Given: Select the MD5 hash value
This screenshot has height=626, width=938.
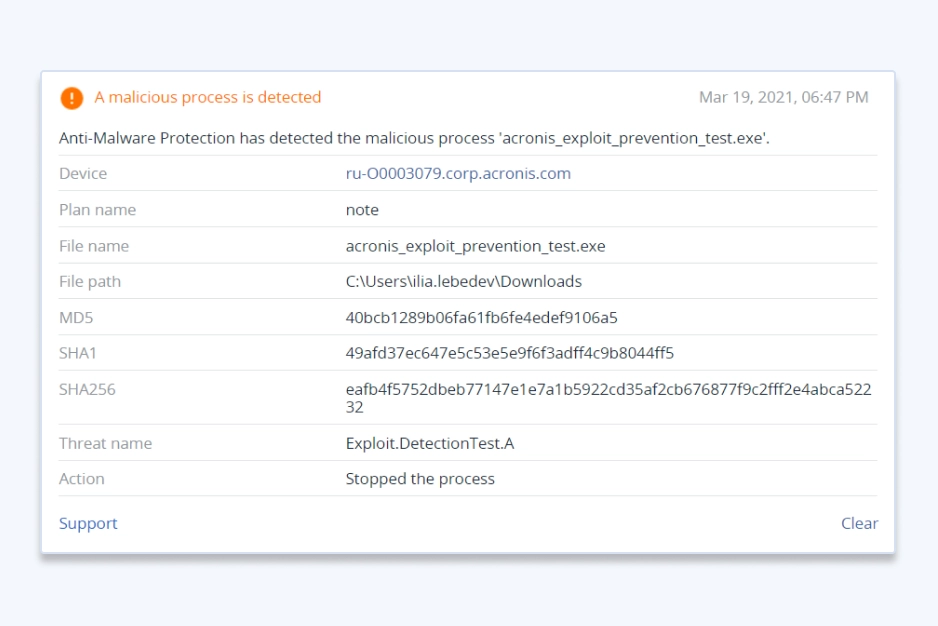Looking at the screenshot, I should (482, 317).
